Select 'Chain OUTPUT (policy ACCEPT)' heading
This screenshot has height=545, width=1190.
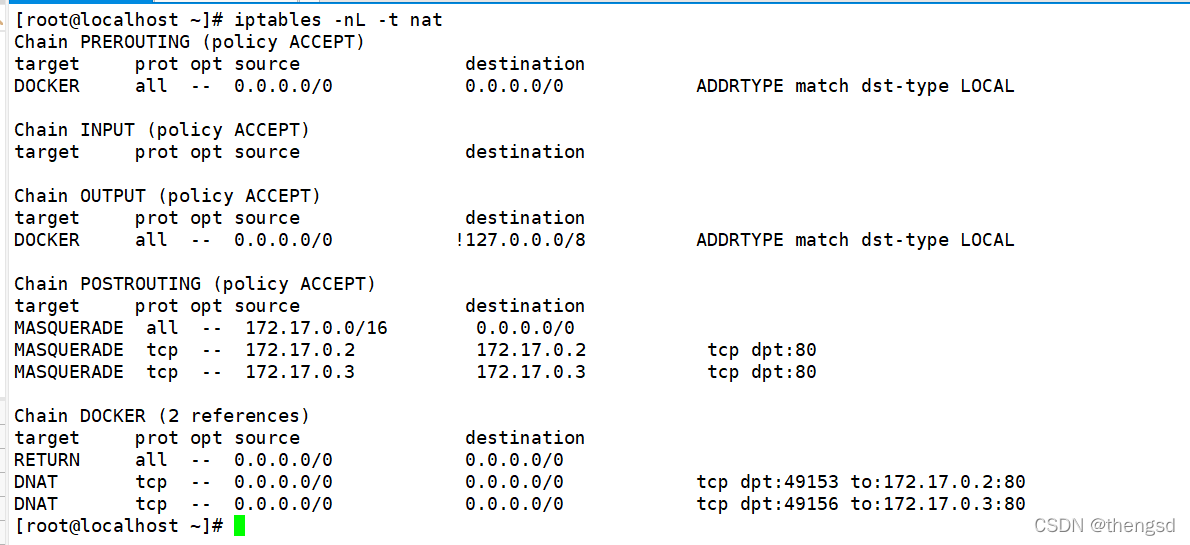pyautogui.click(x=168, y=196)
